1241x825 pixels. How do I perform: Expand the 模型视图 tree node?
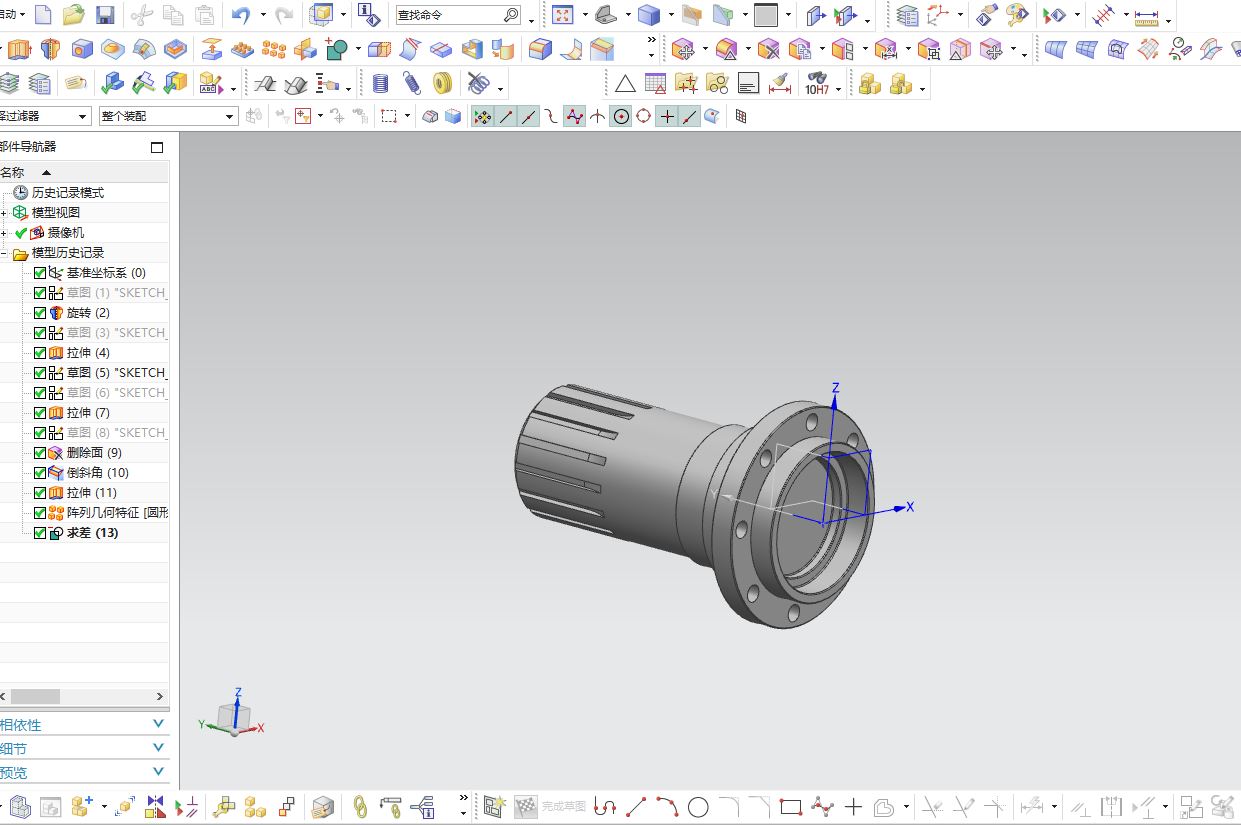tap(4, 213)
